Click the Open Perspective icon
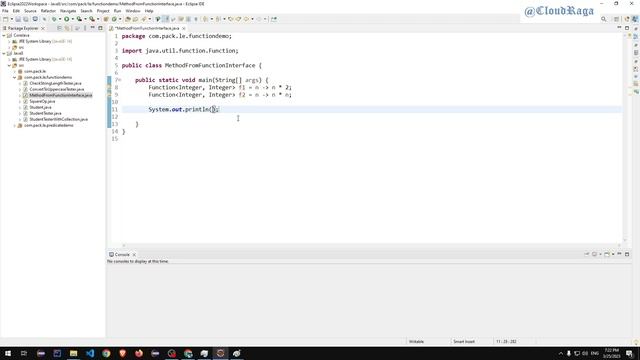Screen dimensions: 640x360 tap(617, 19)
